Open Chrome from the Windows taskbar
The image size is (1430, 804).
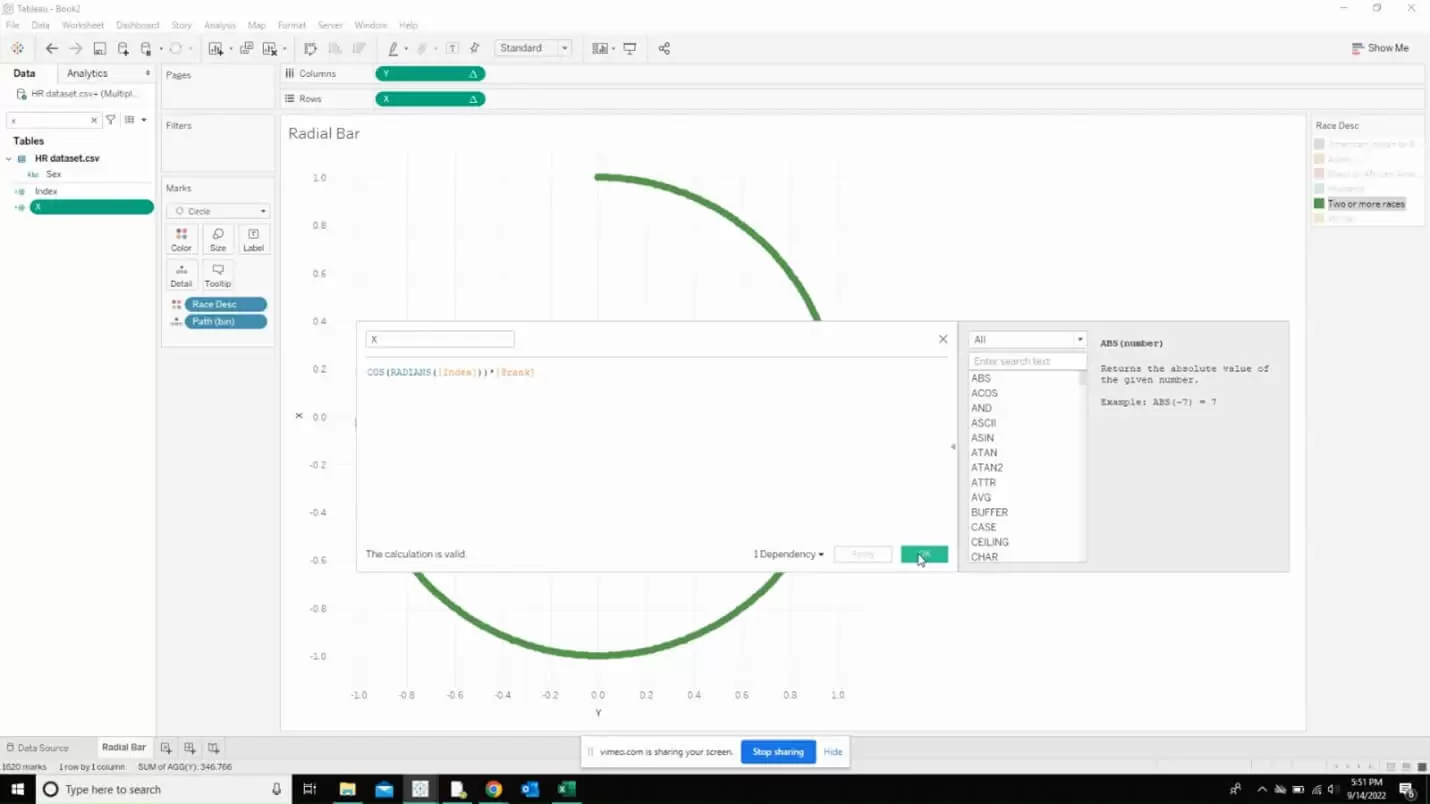pyautogui.click(x=494, y=789)
